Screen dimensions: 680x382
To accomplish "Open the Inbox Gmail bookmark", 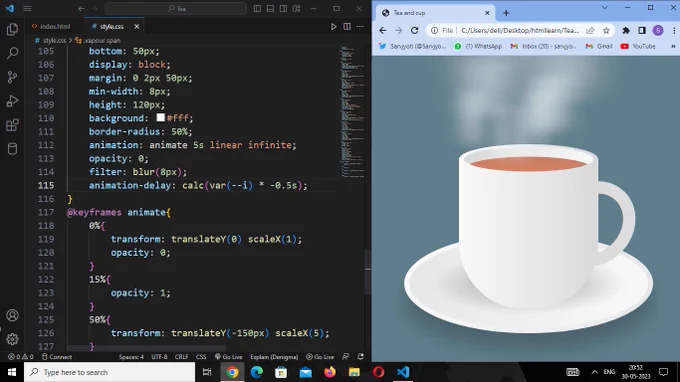I will (543, 46).
